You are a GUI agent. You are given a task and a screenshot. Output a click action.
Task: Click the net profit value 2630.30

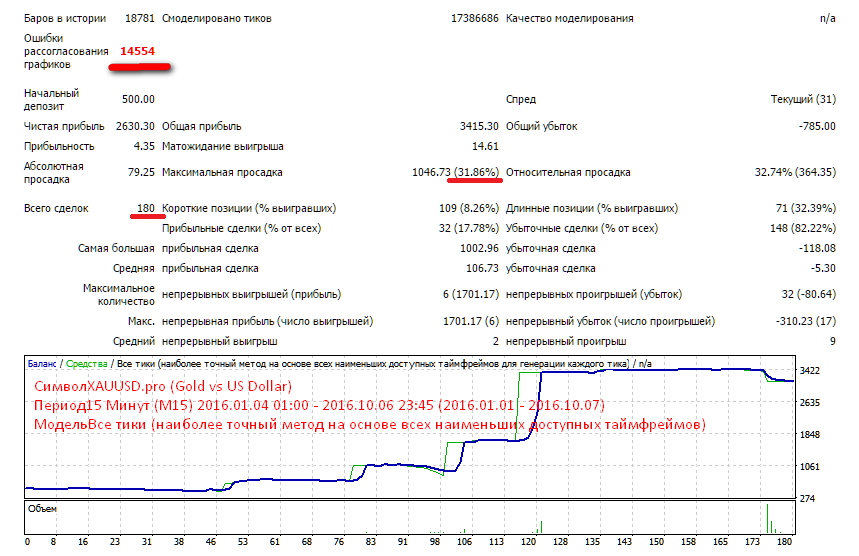point(135,126)
